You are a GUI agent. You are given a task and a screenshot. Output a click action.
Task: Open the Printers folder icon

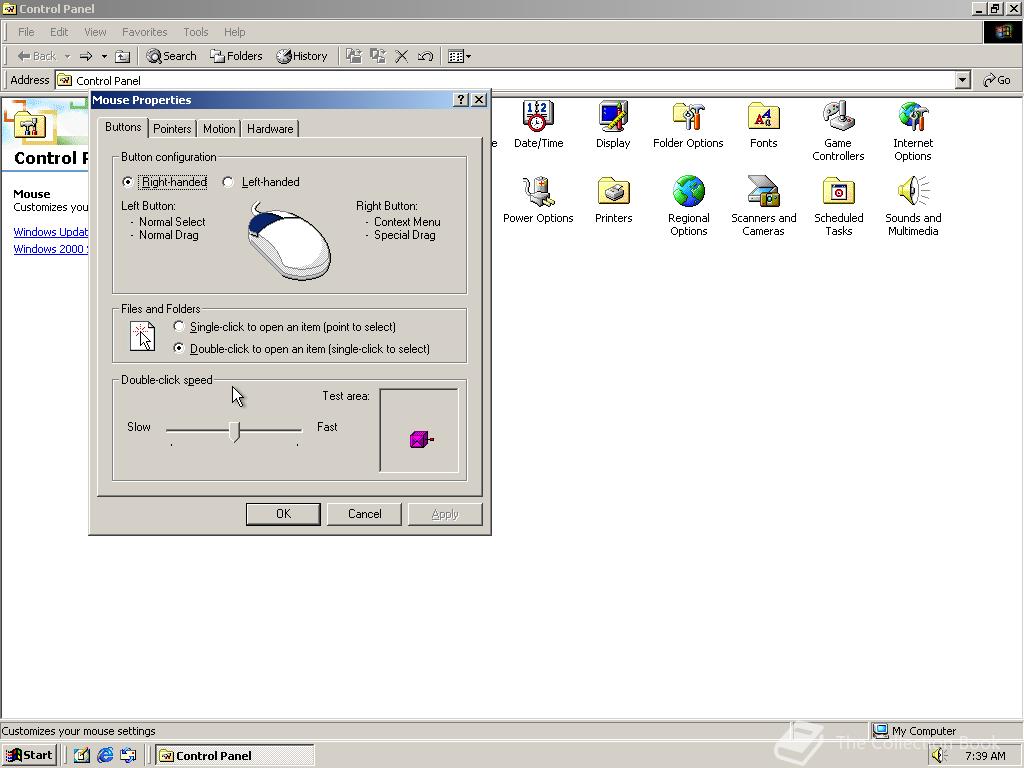[x=613, y=200]
